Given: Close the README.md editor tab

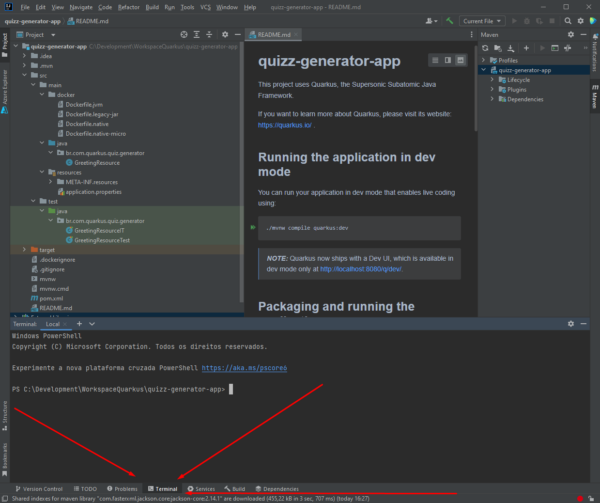Looking at the screenshot, I should (x=296, y=35).
